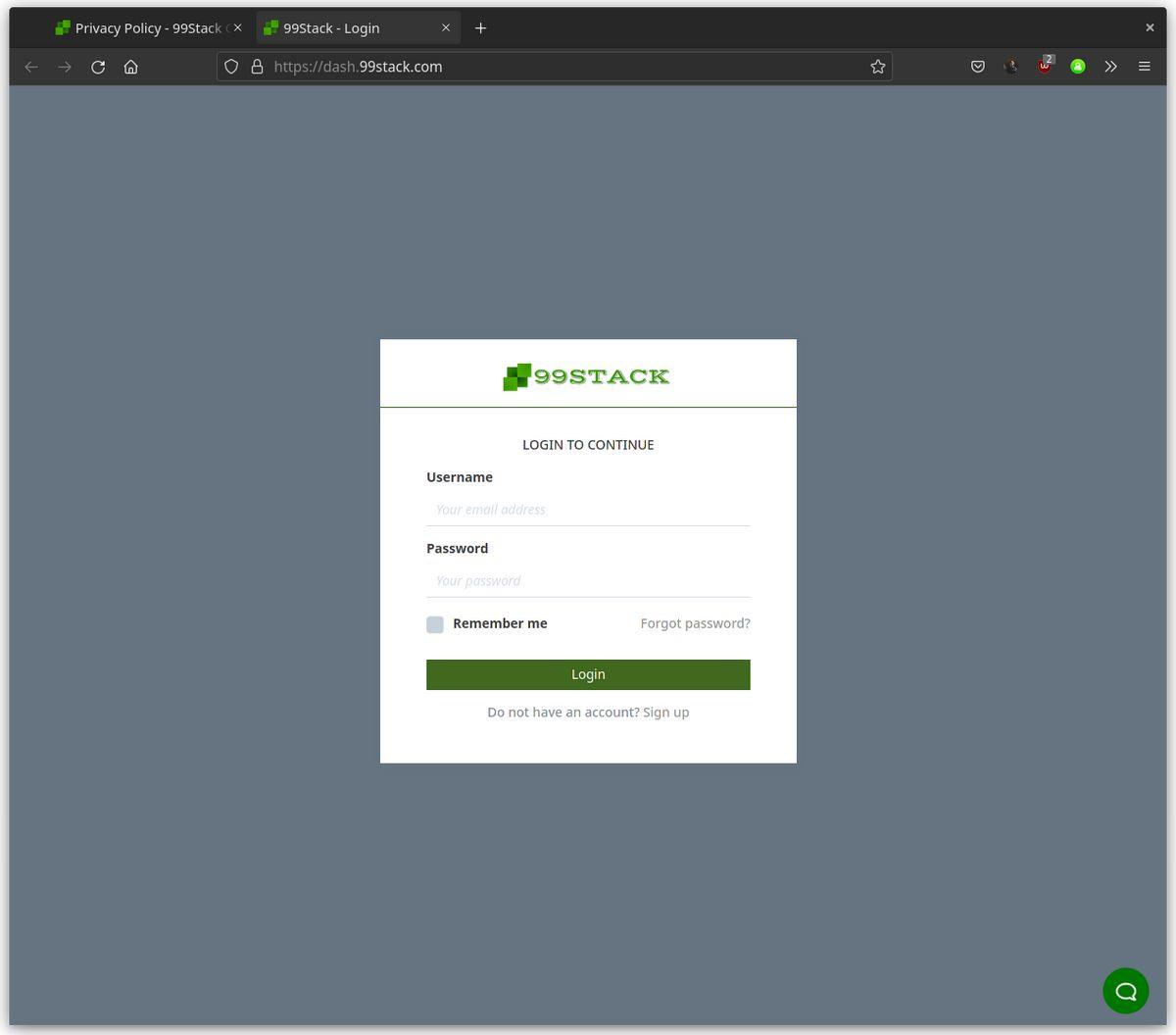Image resolution: width=1176 pixels, height=1035 pixels.
Task: Follow the Sign up link
Action: click(x=665, y=713)
